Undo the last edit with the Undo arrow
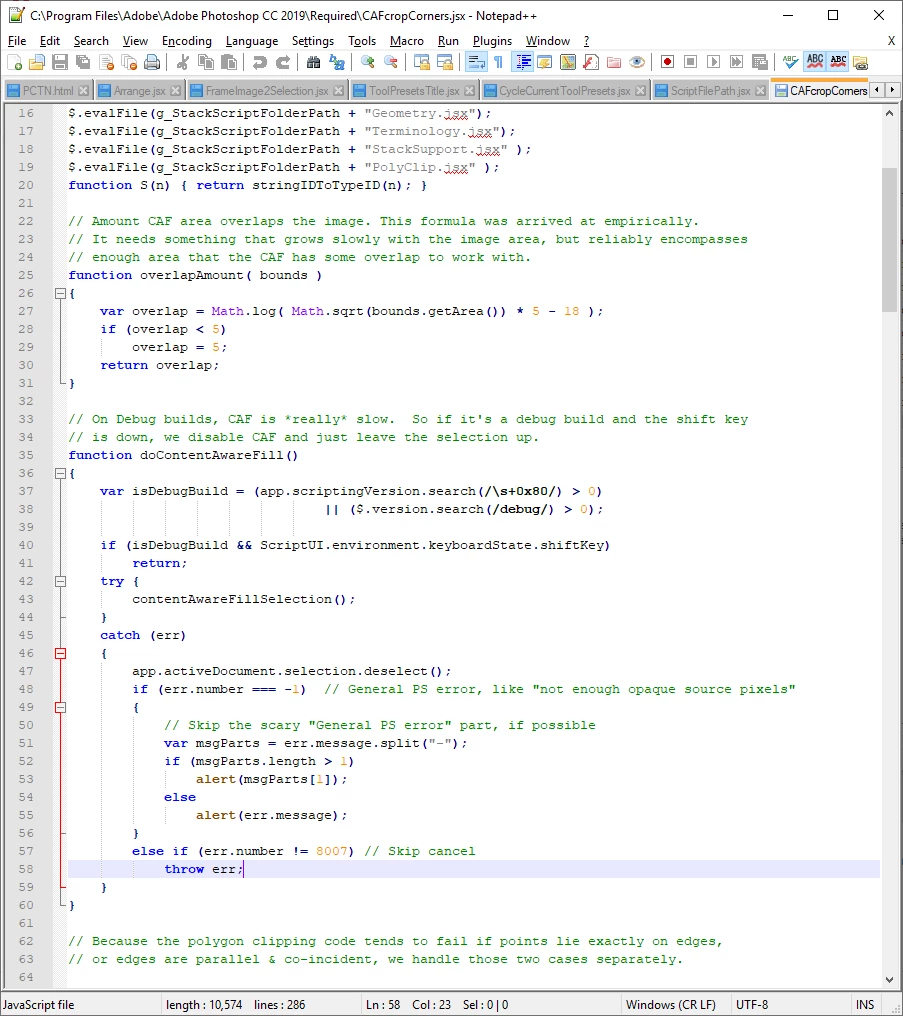The width and height of the screenshot is (903, 1016). pos(259,62)
